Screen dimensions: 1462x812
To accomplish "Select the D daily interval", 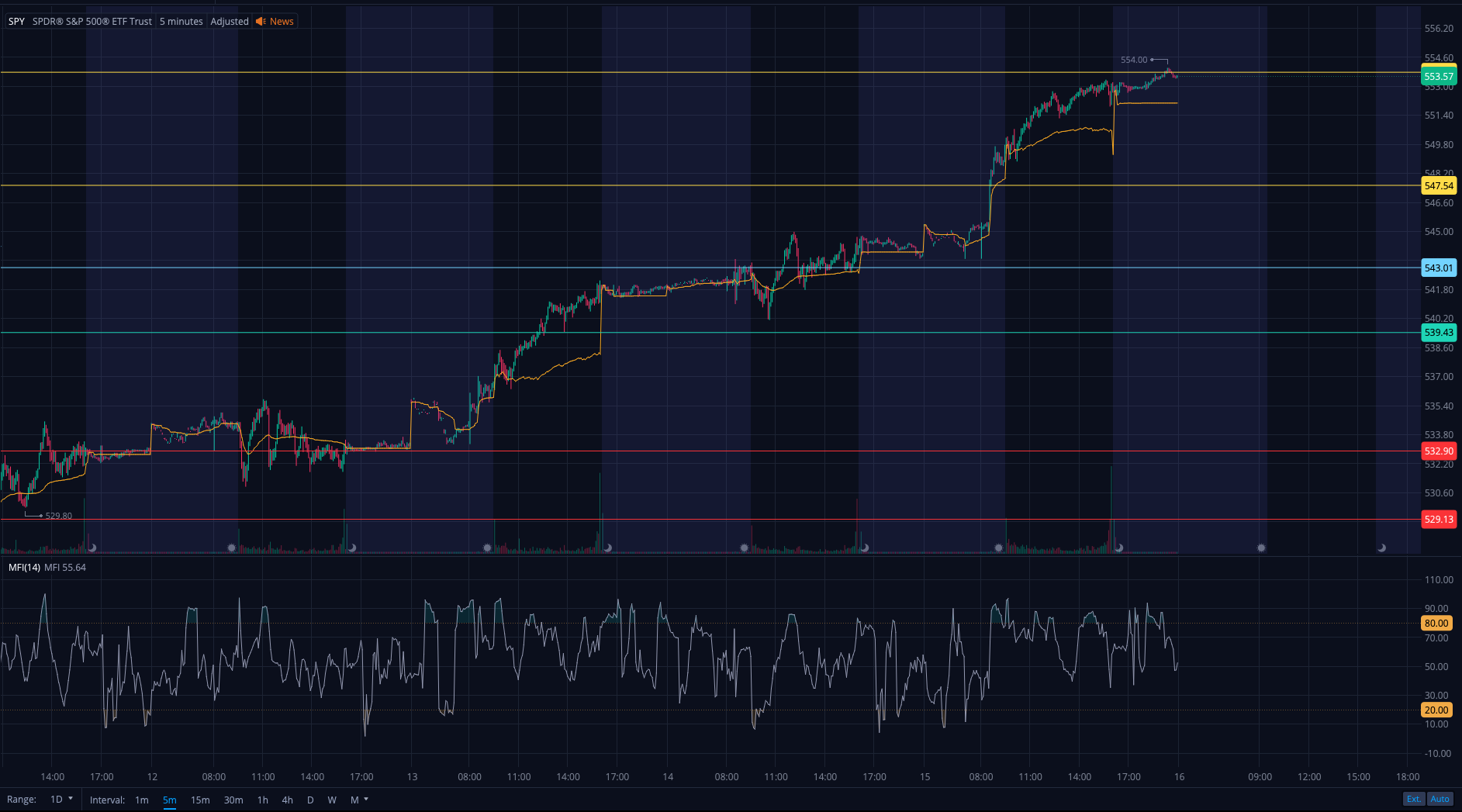I will (310, 800).
